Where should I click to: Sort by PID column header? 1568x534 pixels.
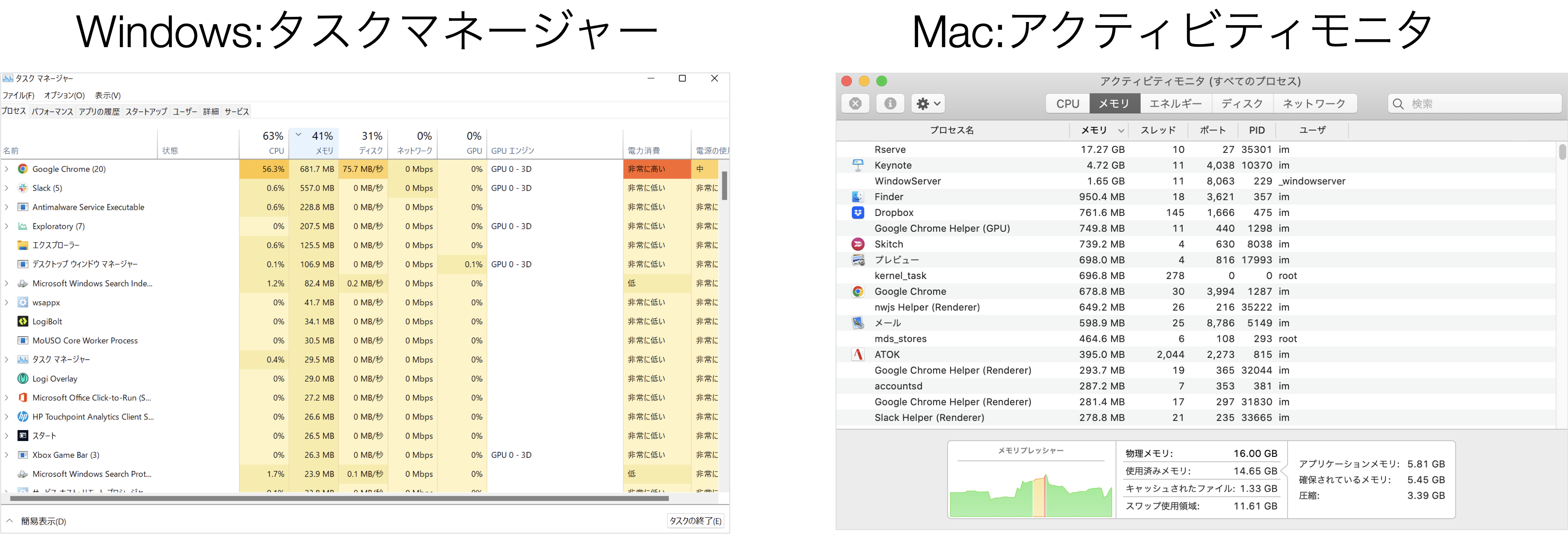click(x=1257, y=130)
